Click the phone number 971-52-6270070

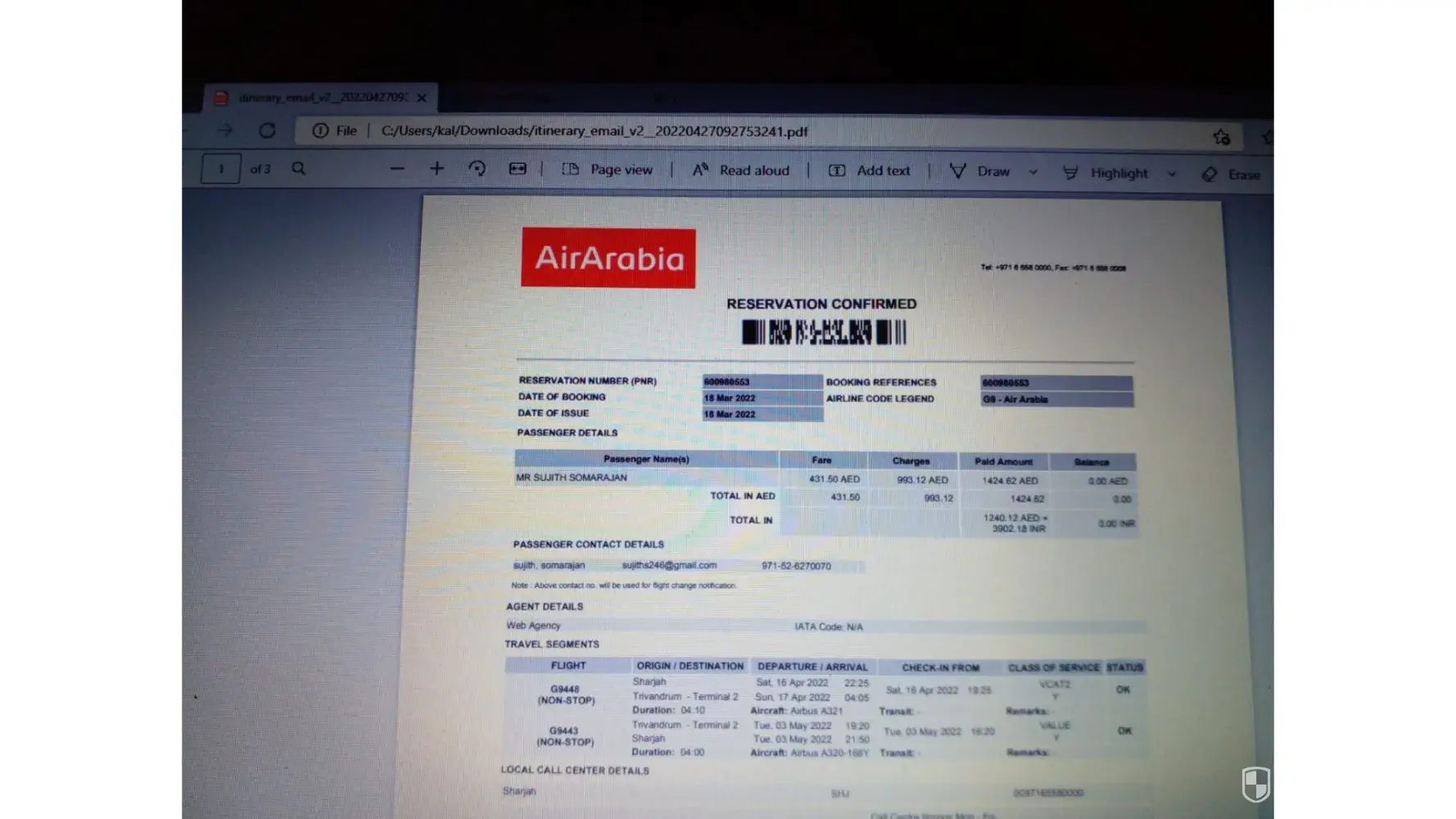click(x=796, y=566)
